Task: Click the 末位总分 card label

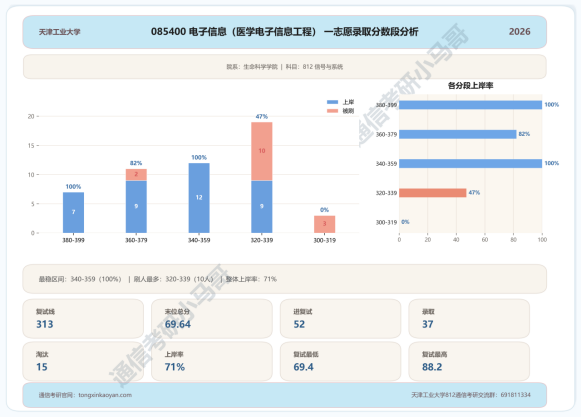Action: pos(177,312)
